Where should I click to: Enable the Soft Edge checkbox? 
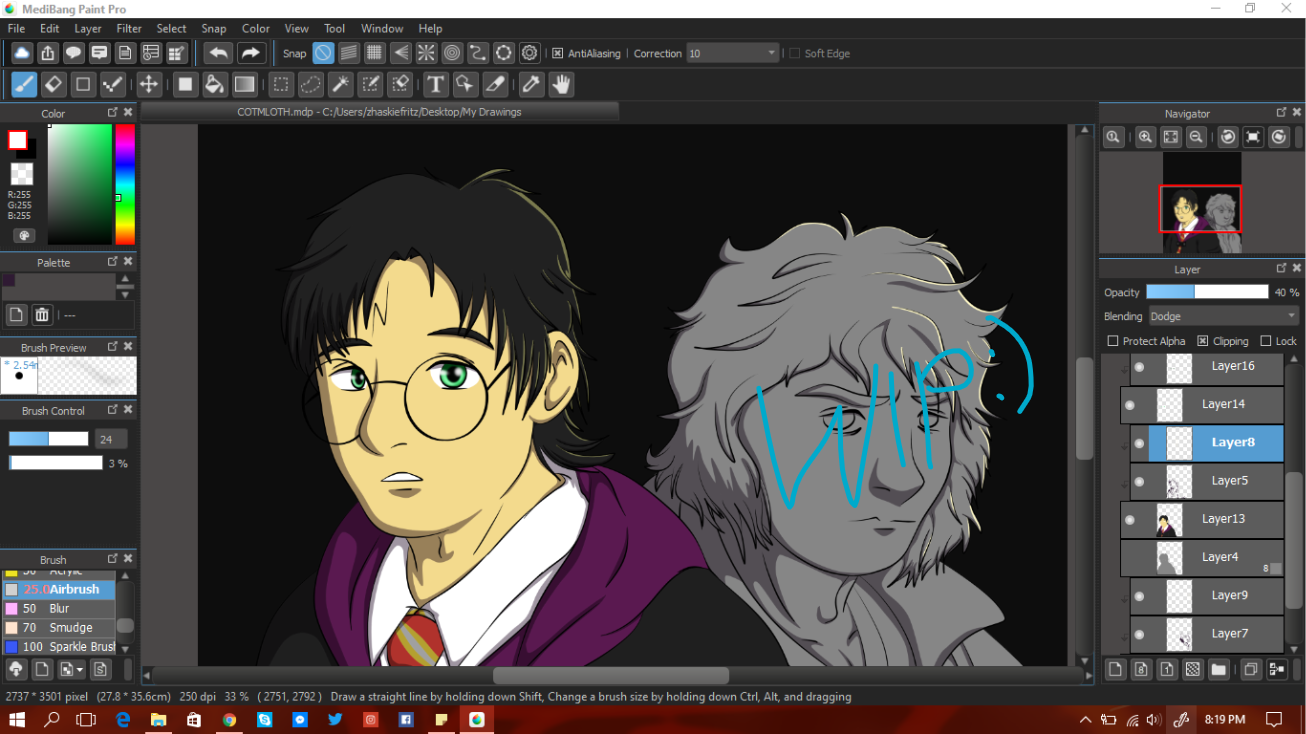pos(795,54)
